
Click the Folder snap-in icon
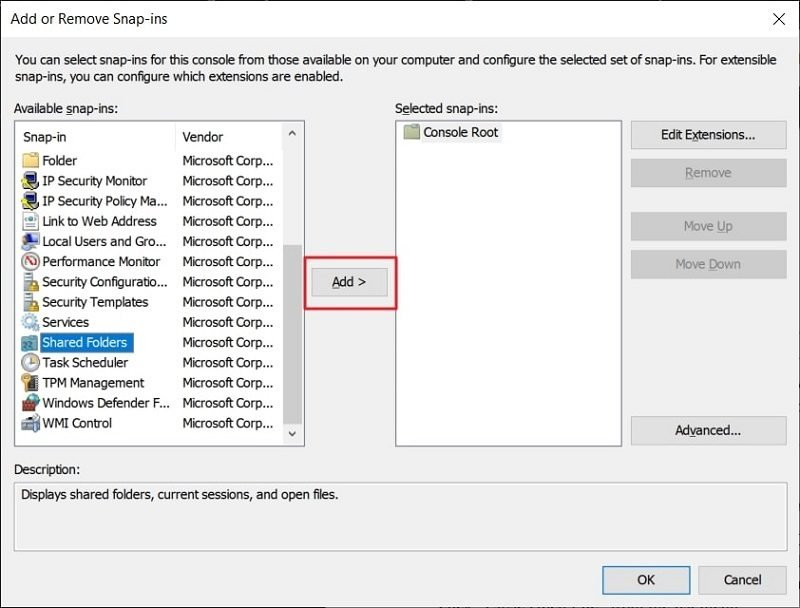[30, 161]
